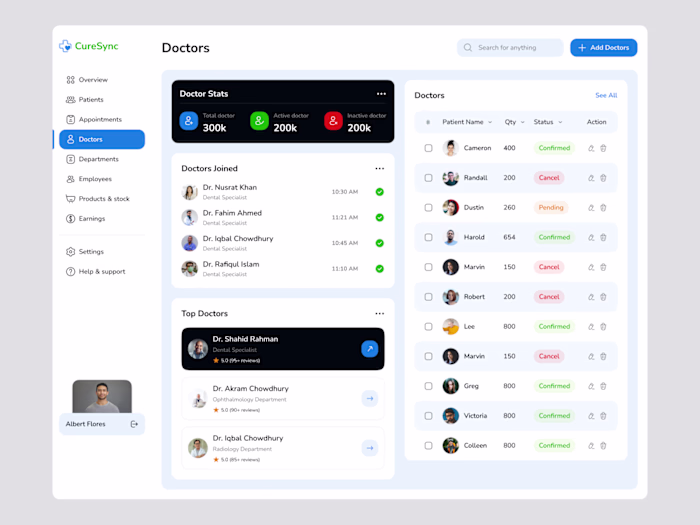Open Doctor Stats three-dot menu
Screen dimensions: 700x525
click(381, 94)
